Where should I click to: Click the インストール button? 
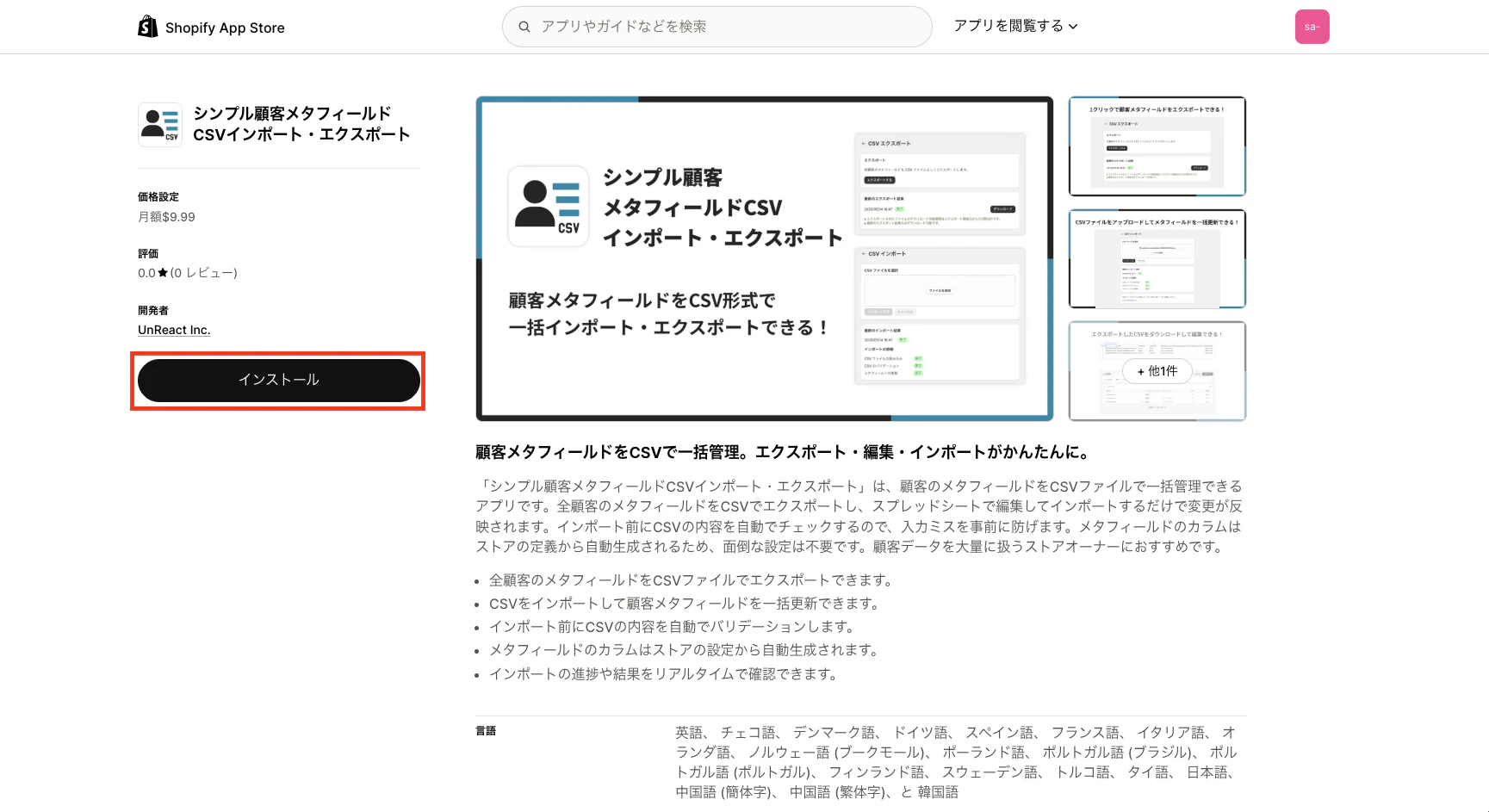pyautogui.click(x=279, y=380)
